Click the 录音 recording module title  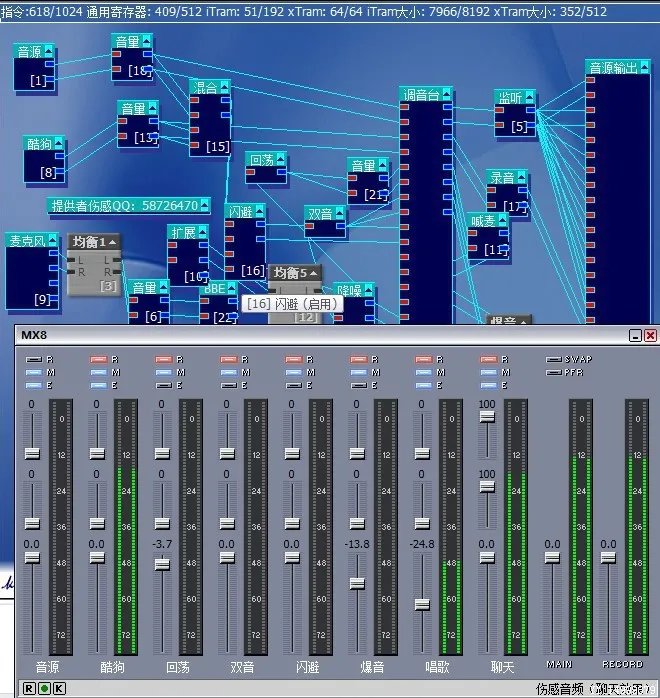501,177
